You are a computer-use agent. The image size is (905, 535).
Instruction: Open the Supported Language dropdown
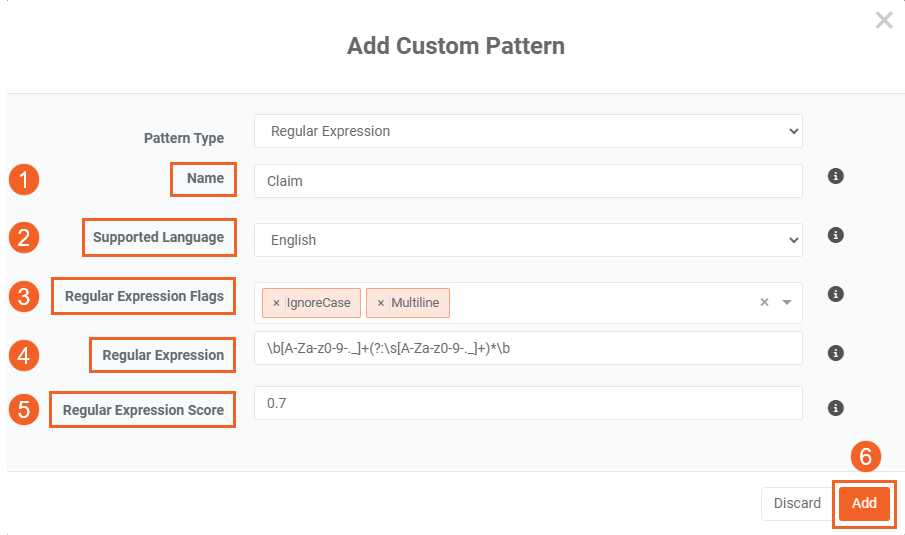pos(528,240)
